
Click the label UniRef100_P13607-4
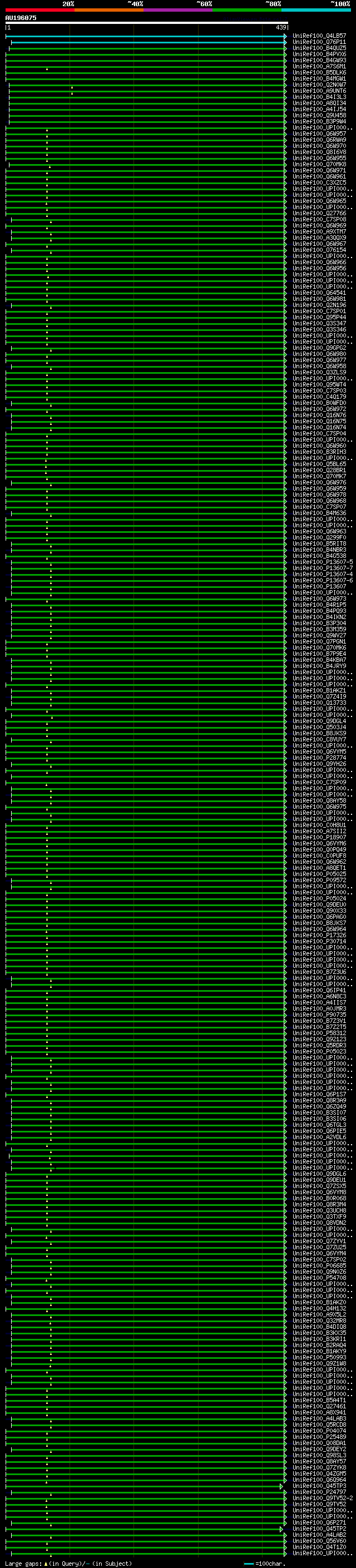323,574
